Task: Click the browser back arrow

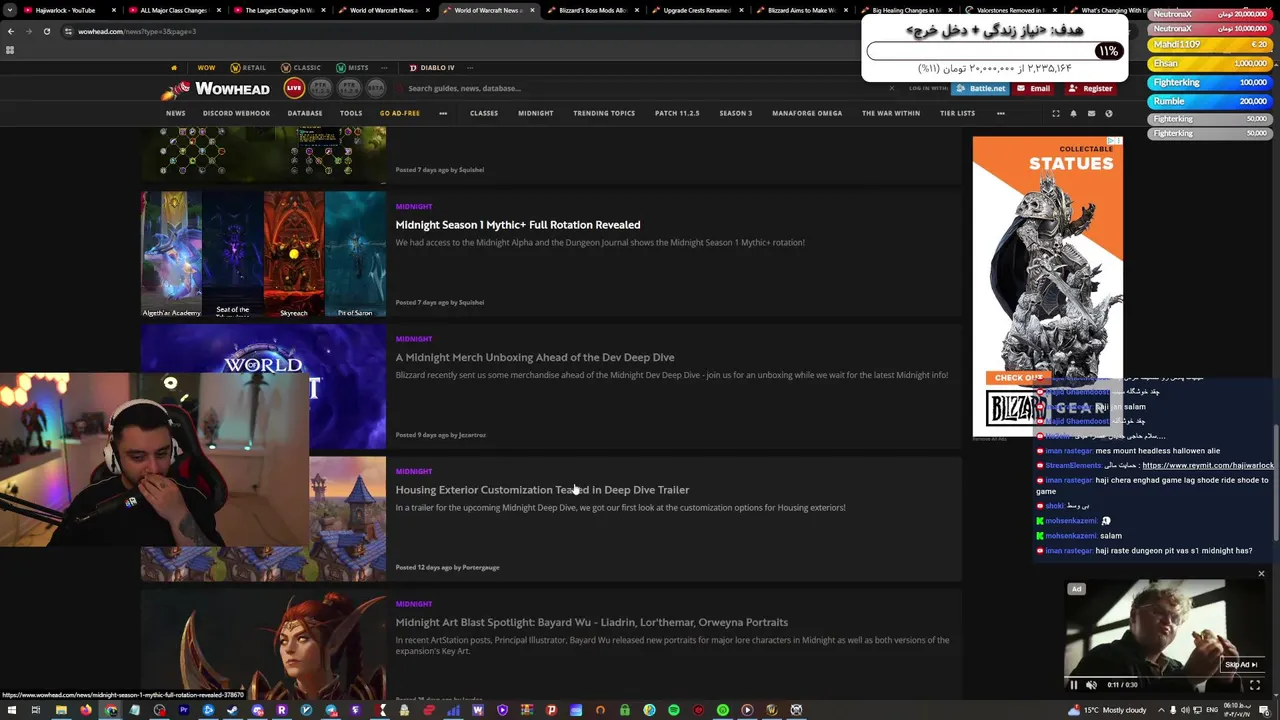Action: pyautogui.click(x=10, y=31)
